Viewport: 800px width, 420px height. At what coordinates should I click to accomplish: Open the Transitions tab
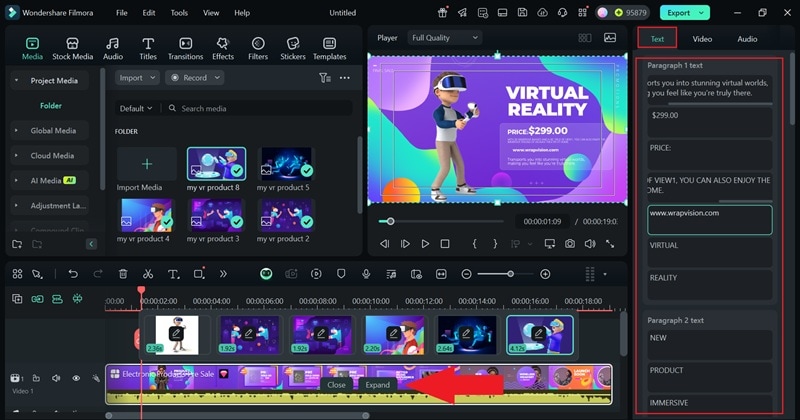[185, 49]
